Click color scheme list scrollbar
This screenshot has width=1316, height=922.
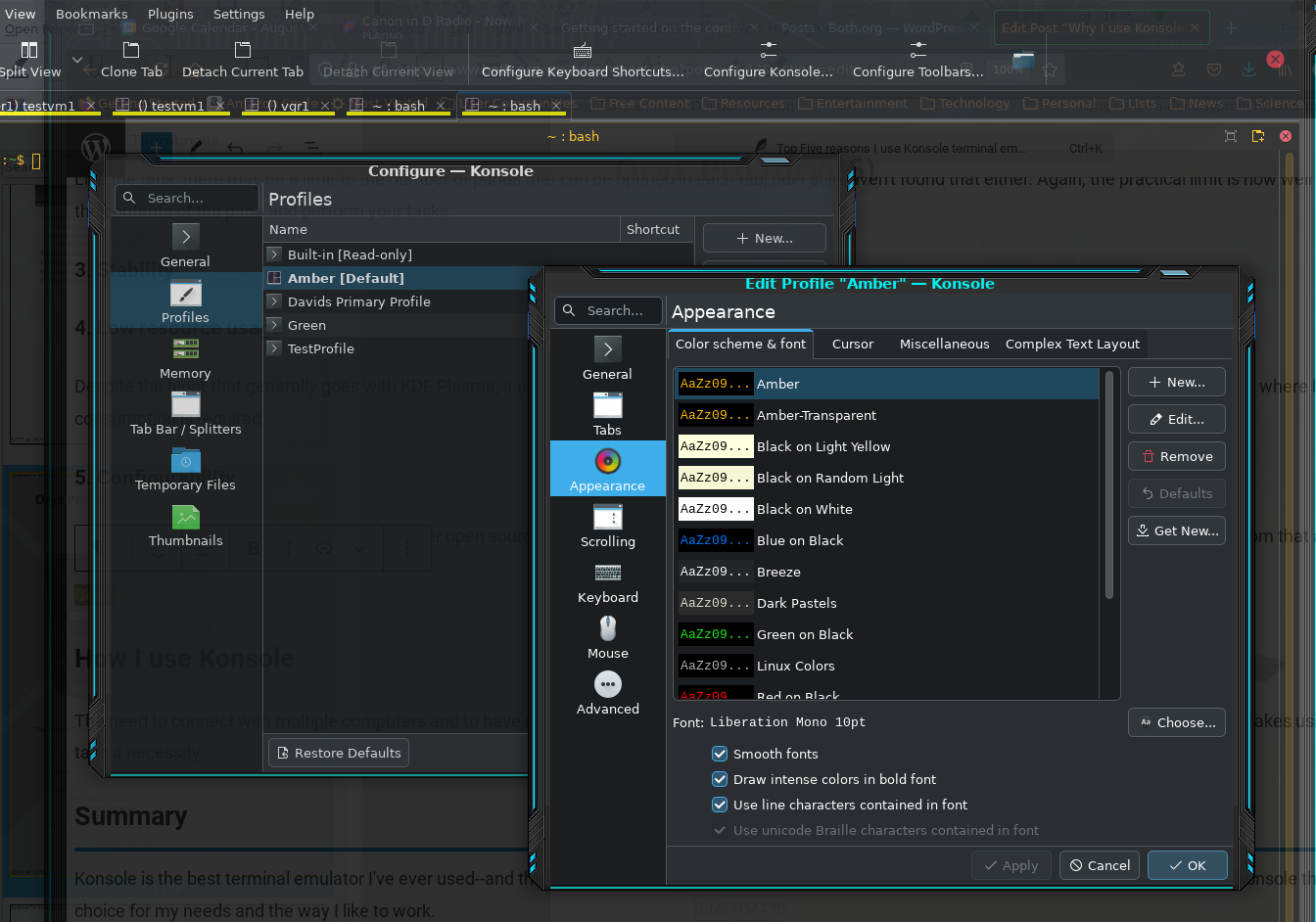click(1109, 484)
